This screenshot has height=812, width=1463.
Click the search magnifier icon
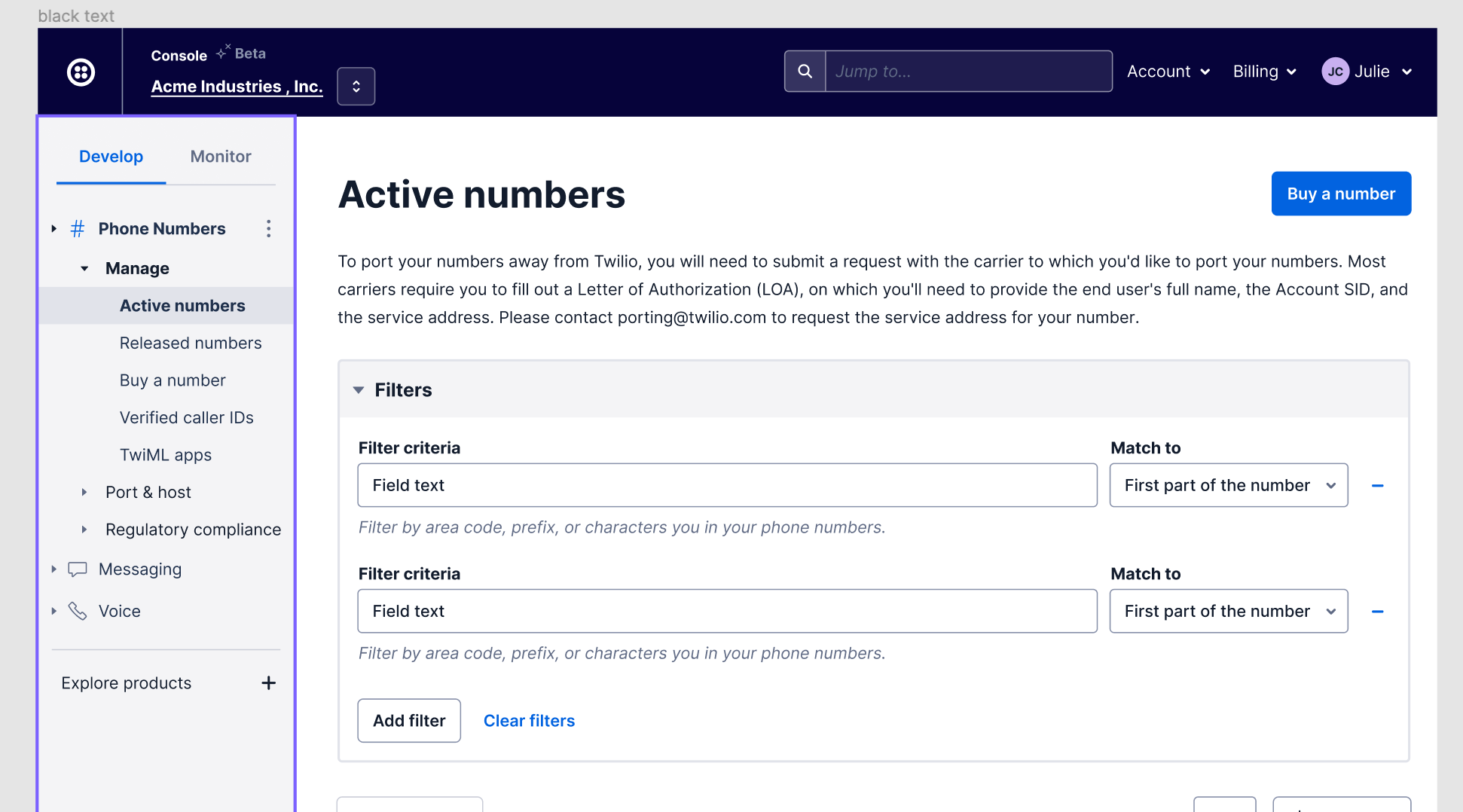coord(805,72)
